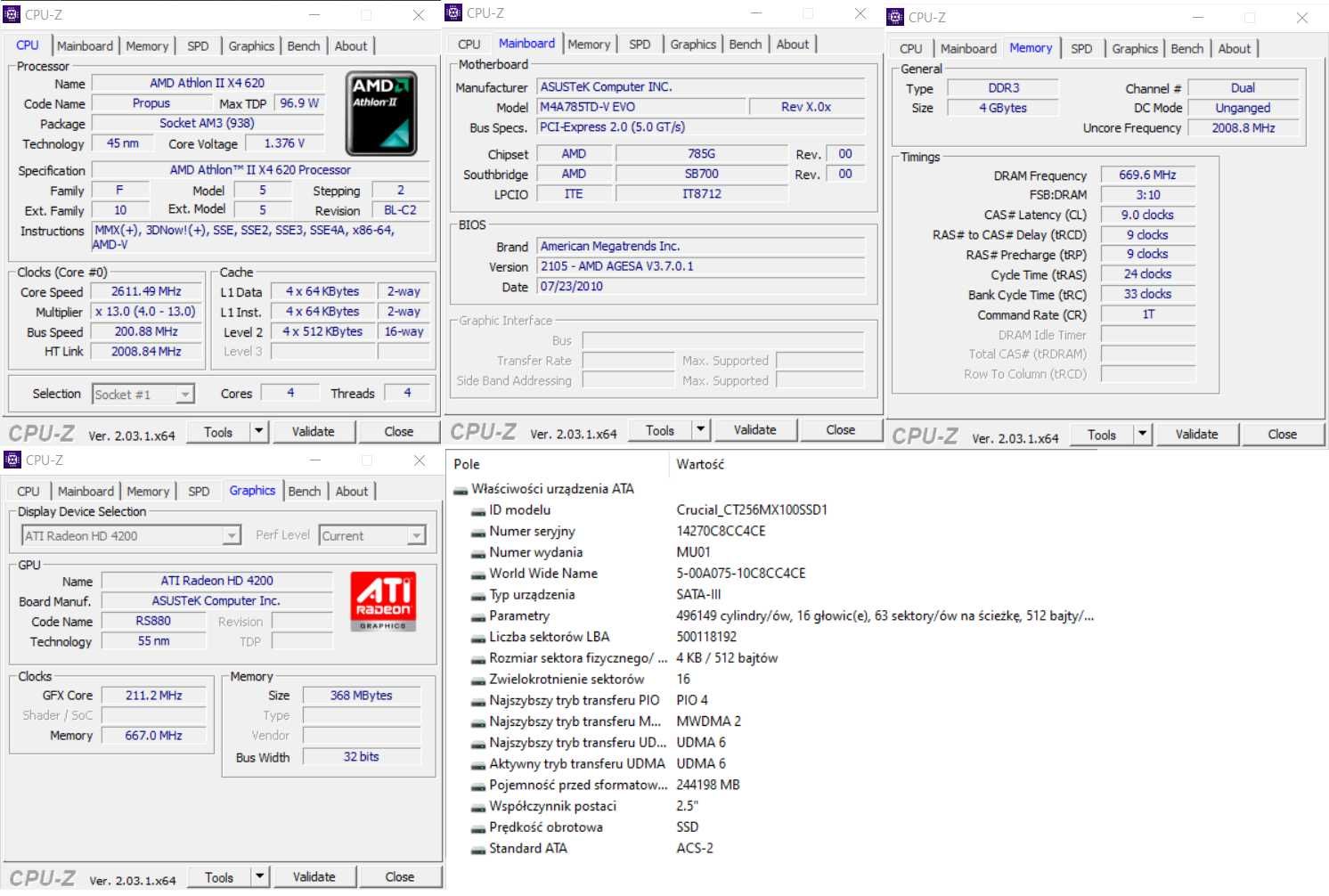Screen dimensions: 1329x896
Task: Open the Perf Level Current dropdown
Action: tap(416, 536)
